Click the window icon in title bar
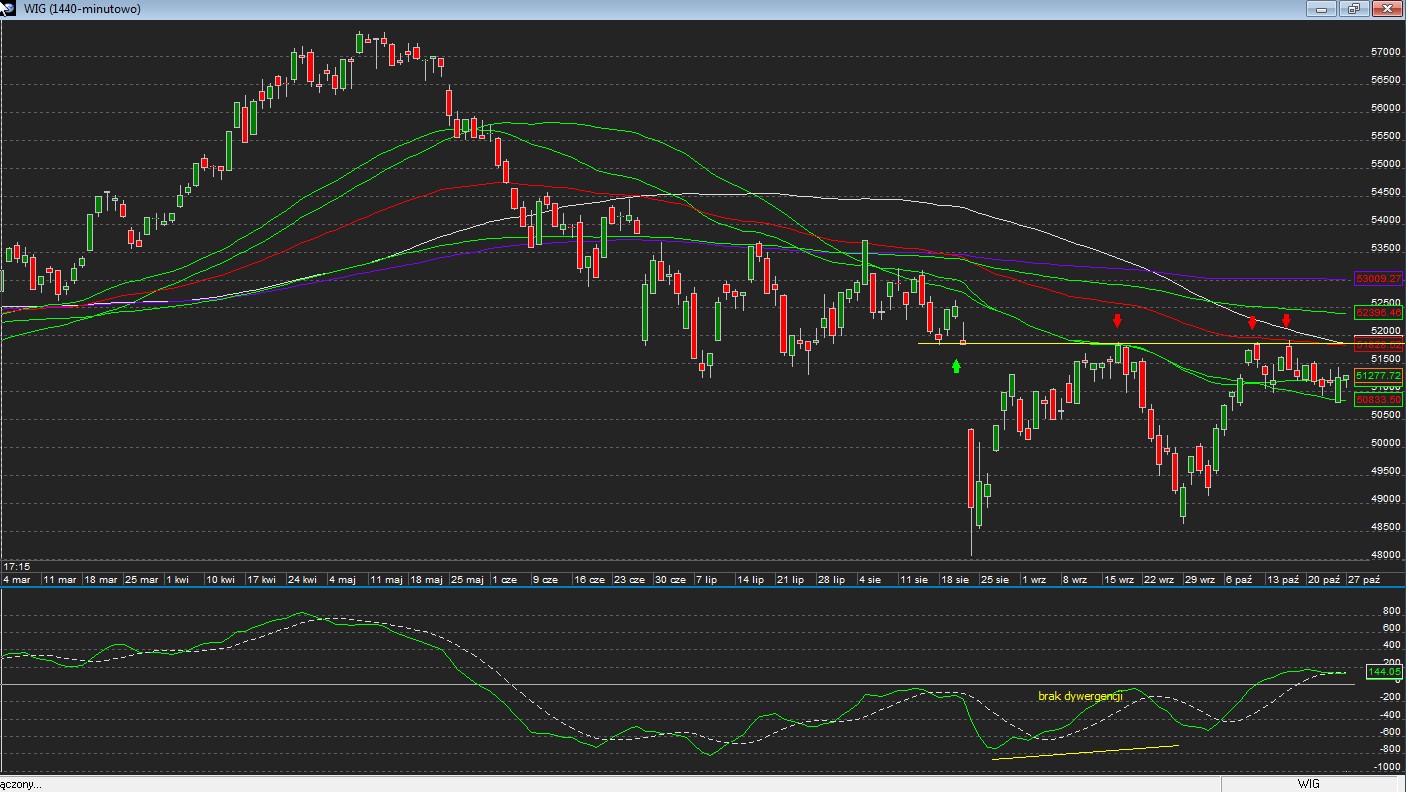Image resolution: width=1406 pixels, height=792 pixels. pos(7,8)
